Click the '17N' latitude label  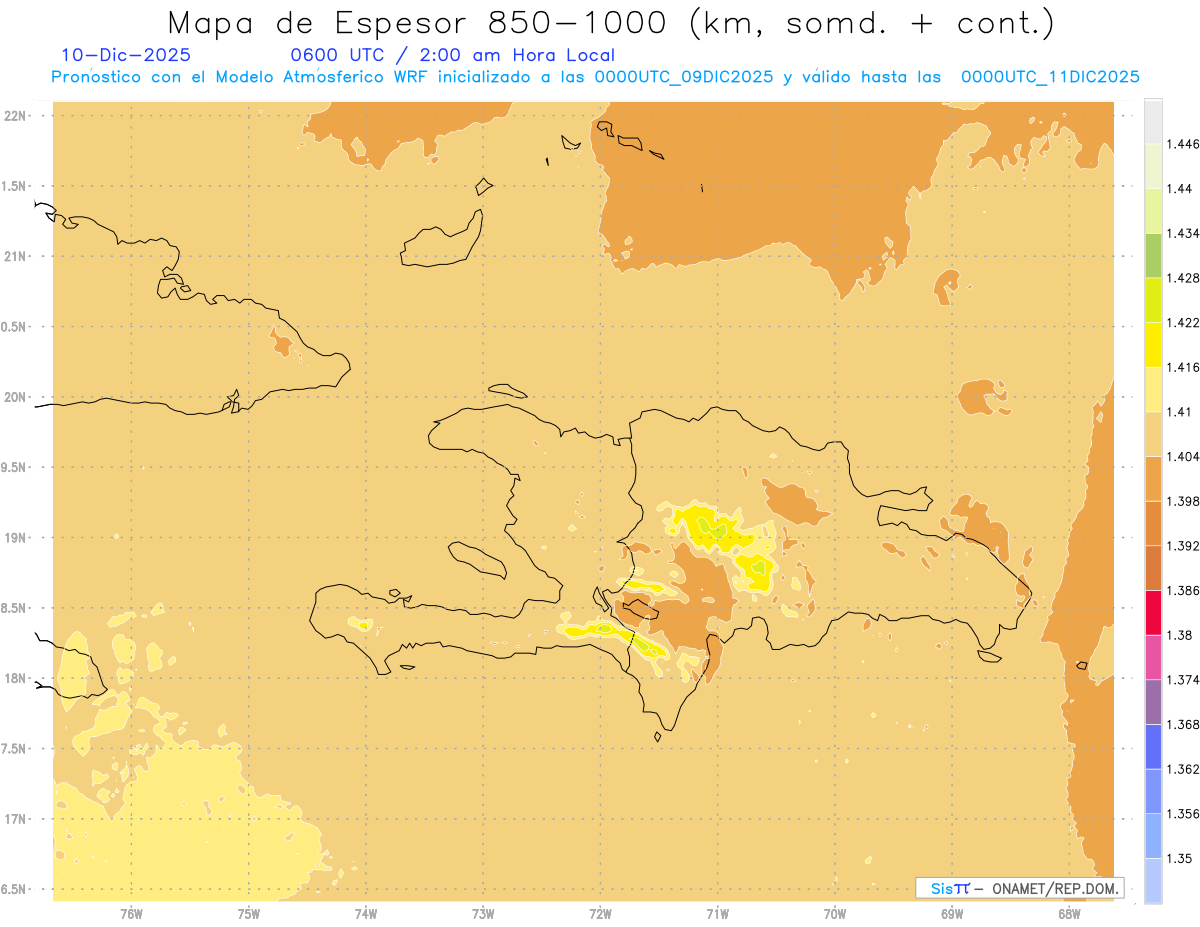tap(15, 819)
